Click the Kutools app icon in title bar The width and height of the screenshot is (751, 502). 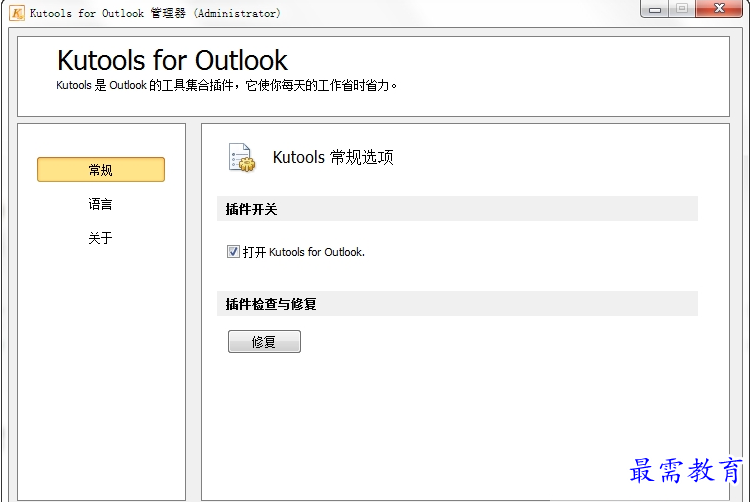[17, 13]
